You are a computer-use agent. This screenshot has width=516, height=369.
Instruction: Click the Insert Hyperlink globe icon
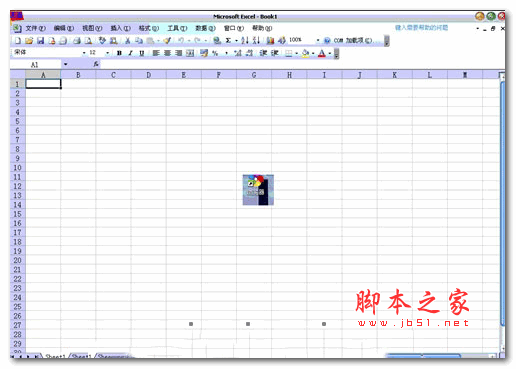217,41
